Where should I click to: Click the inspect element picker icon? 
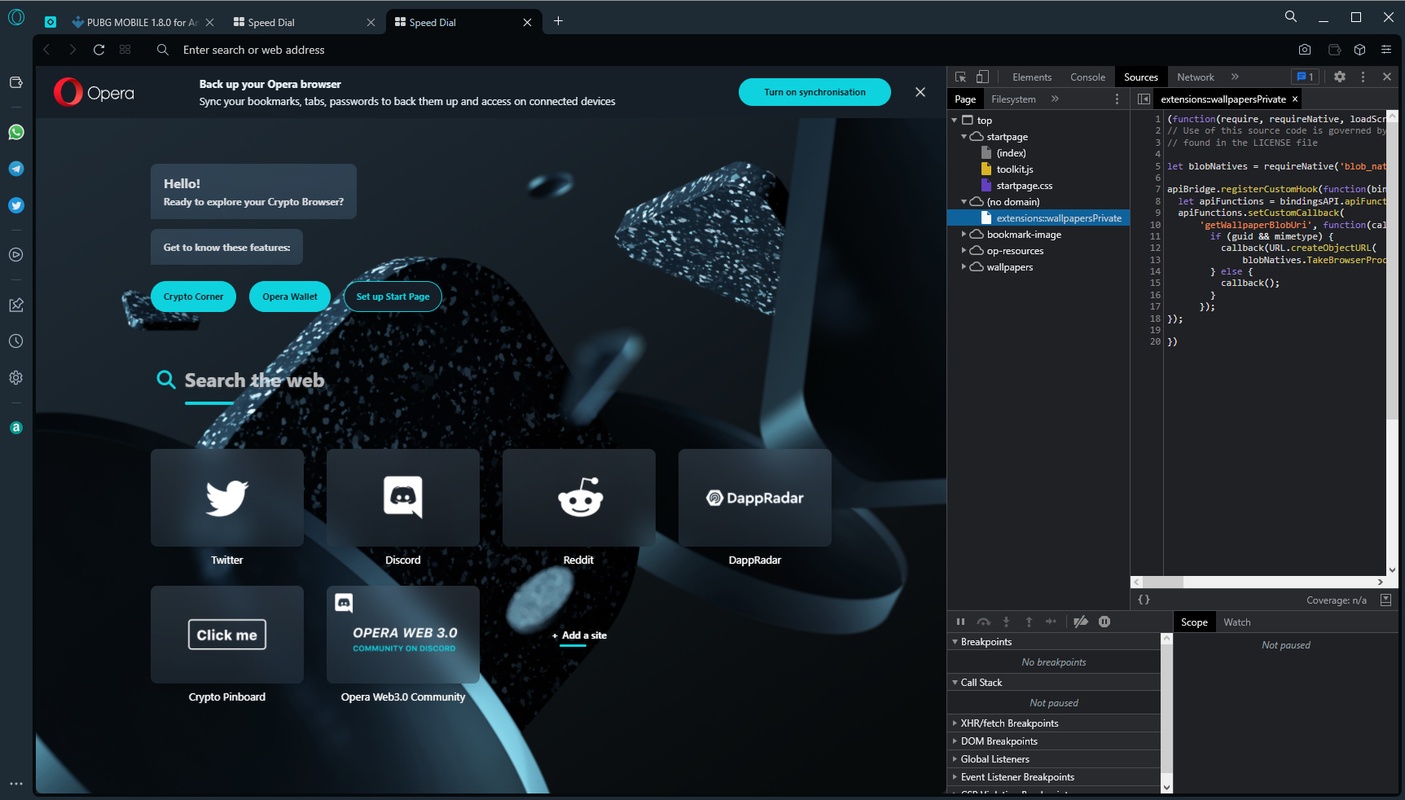tap(960, 77)
